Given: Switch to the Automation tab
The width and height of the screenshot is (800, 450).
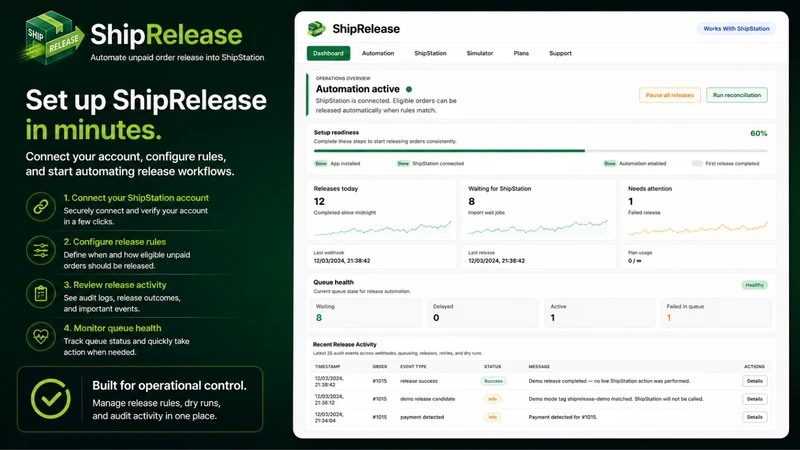Looking at the screenshot, I should tap(378, 53).
